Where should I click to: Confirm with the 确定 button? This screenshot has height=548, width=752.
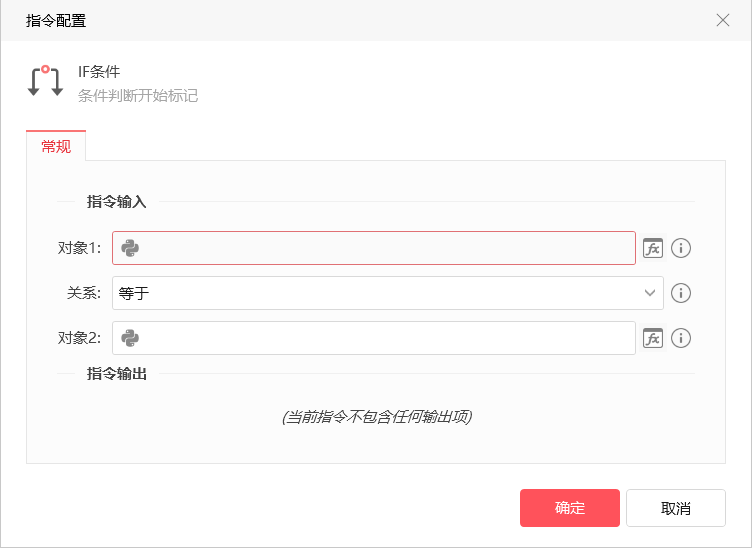click(x=570, y=508)
